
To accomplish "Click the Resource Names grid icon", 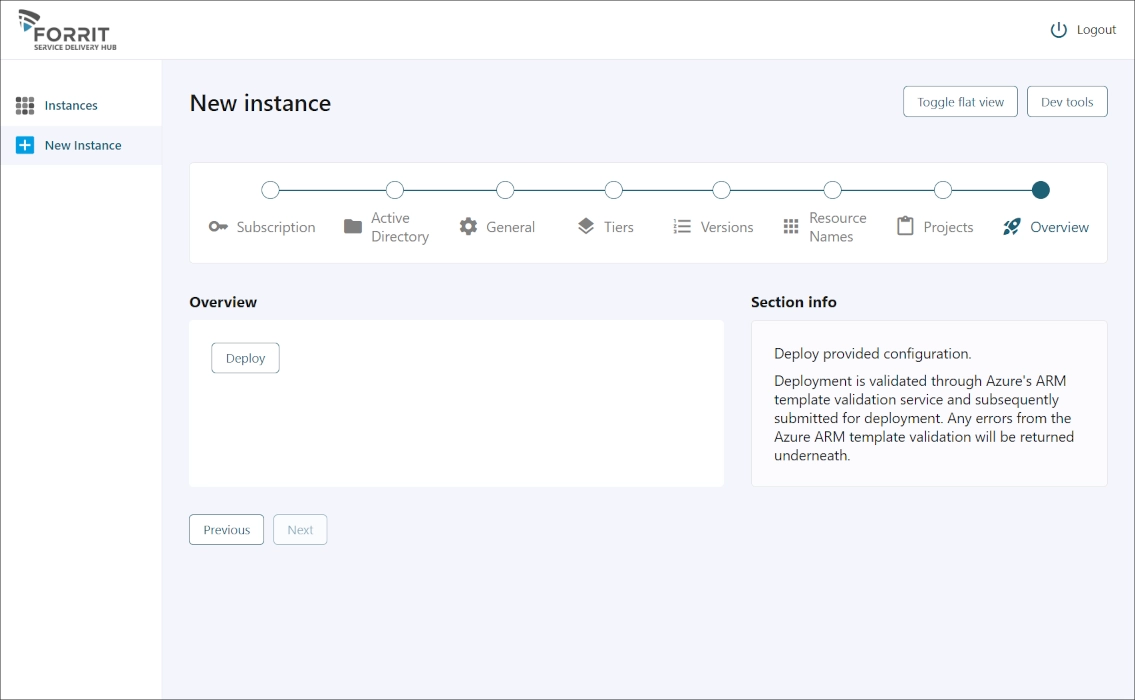I will (x=791, y=227).
